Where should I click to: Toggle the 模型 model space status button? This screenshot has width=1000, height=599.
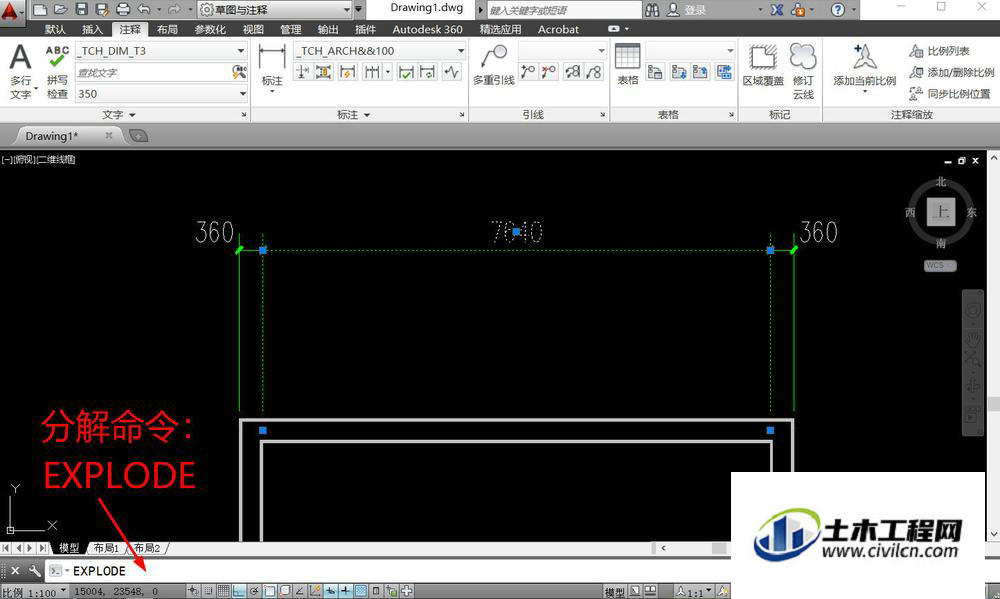(x=614, y=592)
